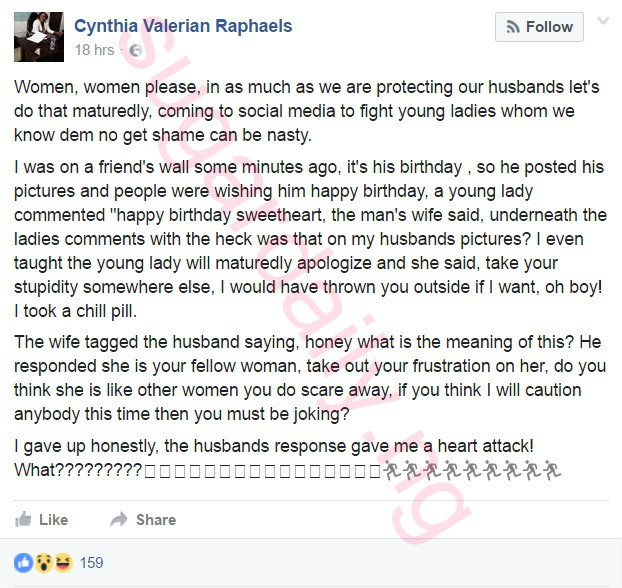Click the paragraph starting 'I was on a friend's wall'
This screenshot has width=622, height=588.
[310, 239]
